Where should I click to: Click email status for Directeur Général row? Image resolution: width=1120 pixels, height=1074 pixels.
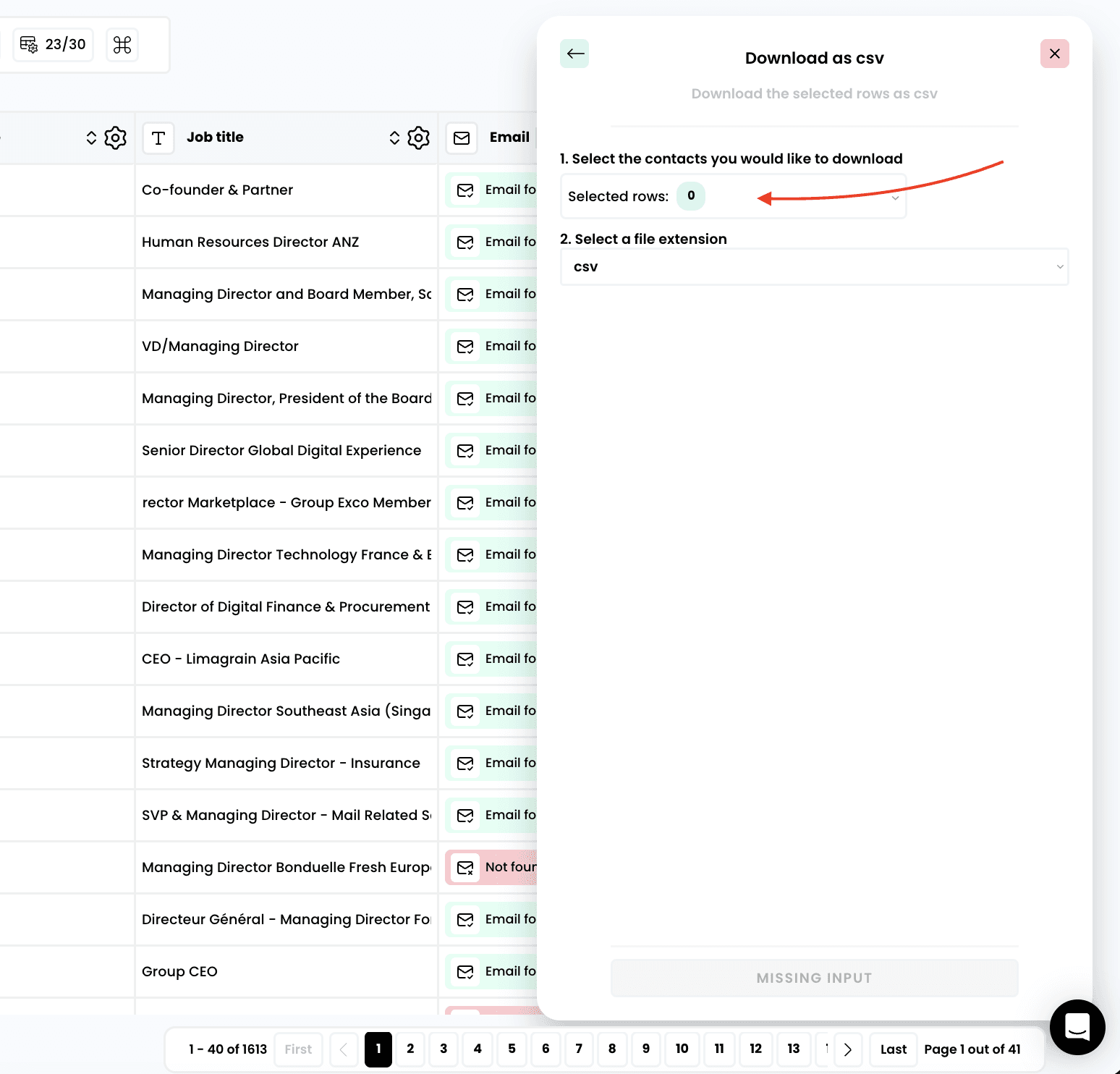pyautogui.click(x=491, y=919)
